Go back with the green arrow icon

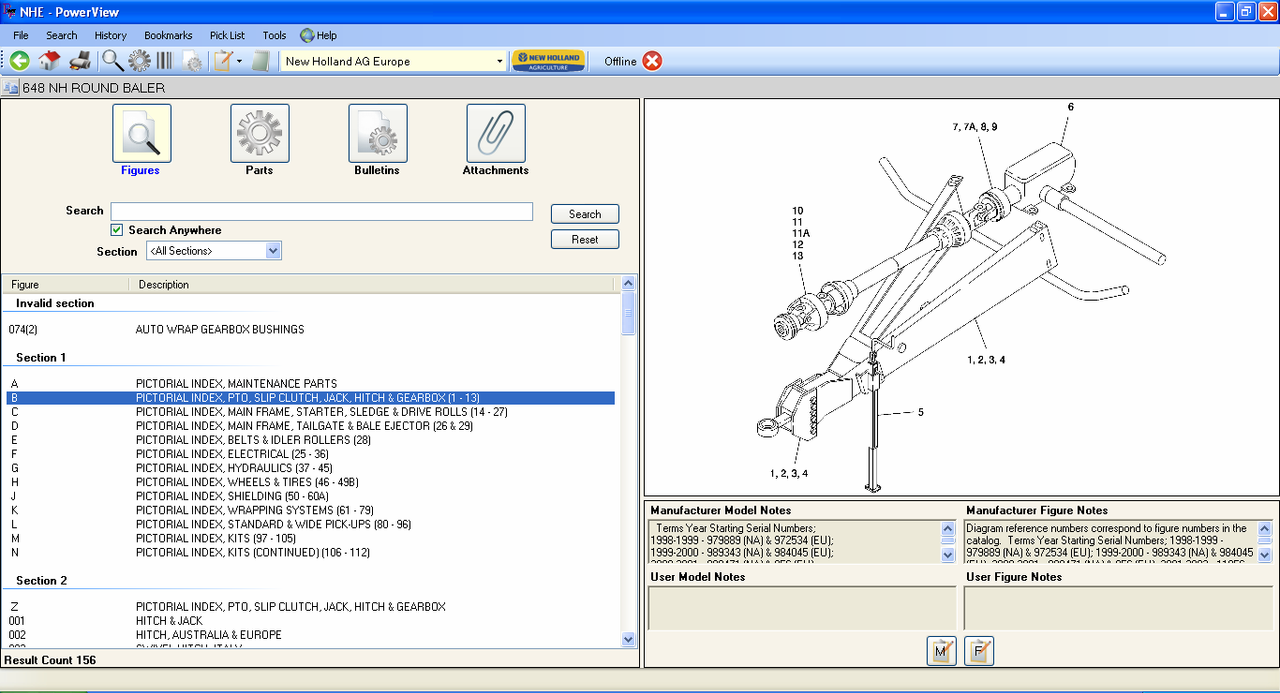point(19,61)
